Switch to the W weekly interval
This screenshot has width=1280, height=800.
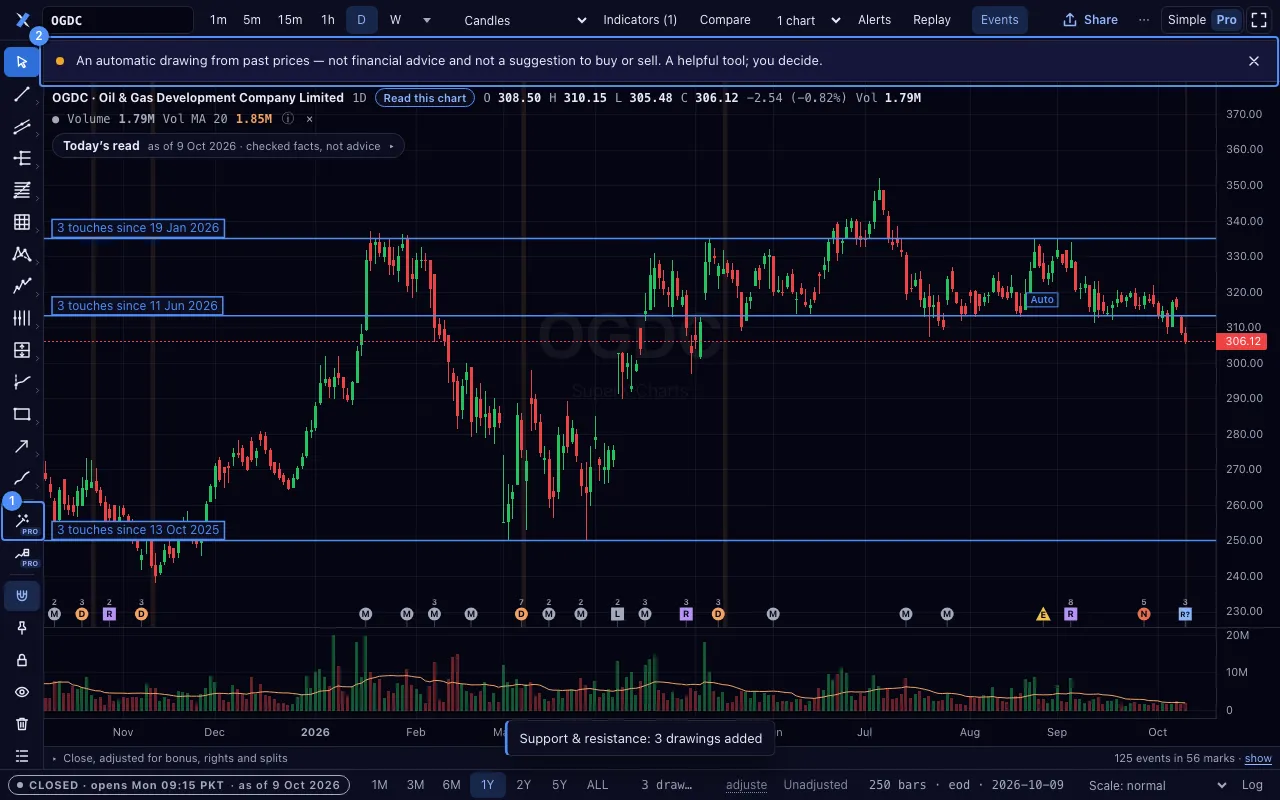click(x=395, y=20)
